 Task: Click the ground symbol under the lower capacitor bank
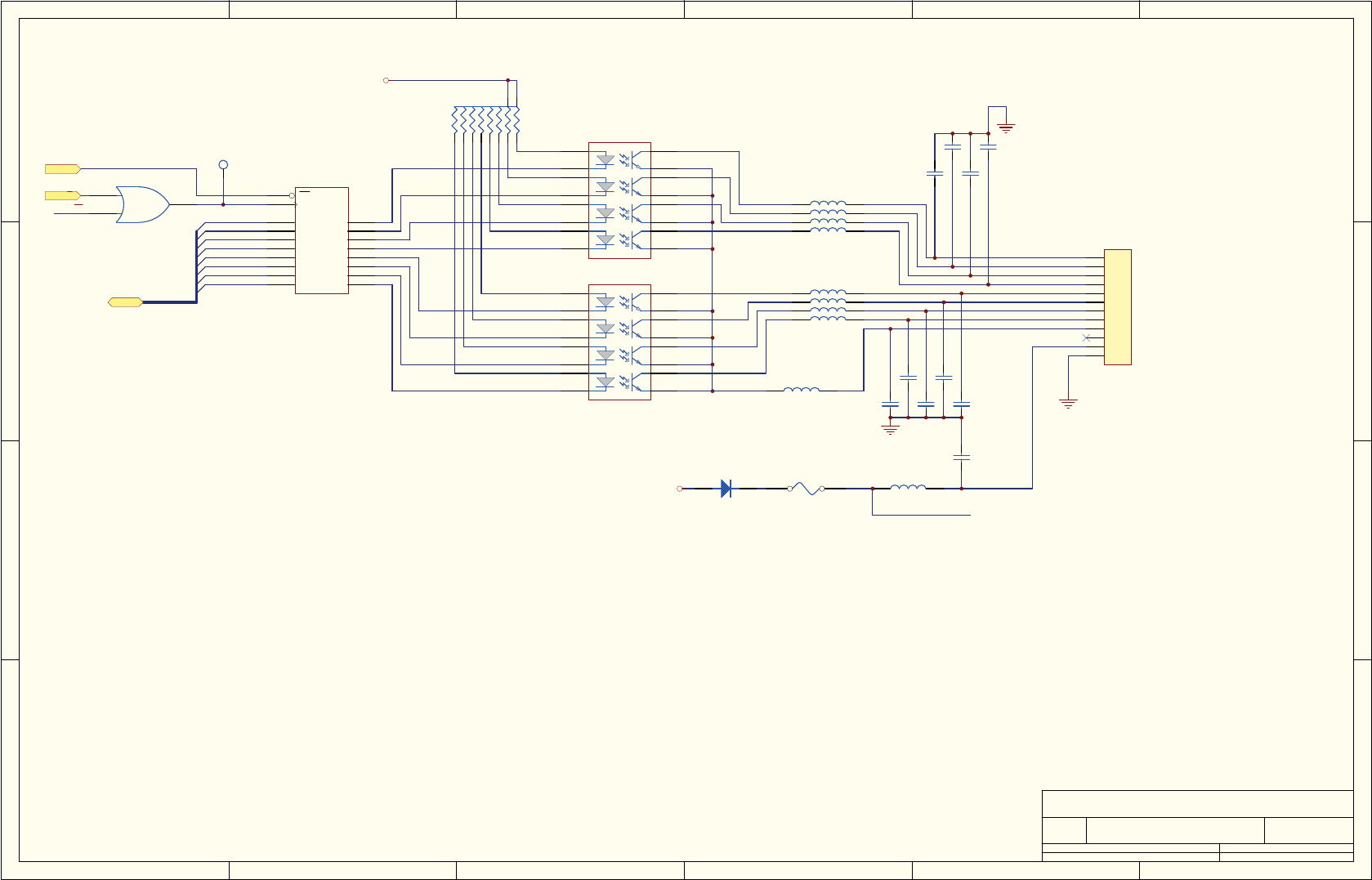click(890, 430)
